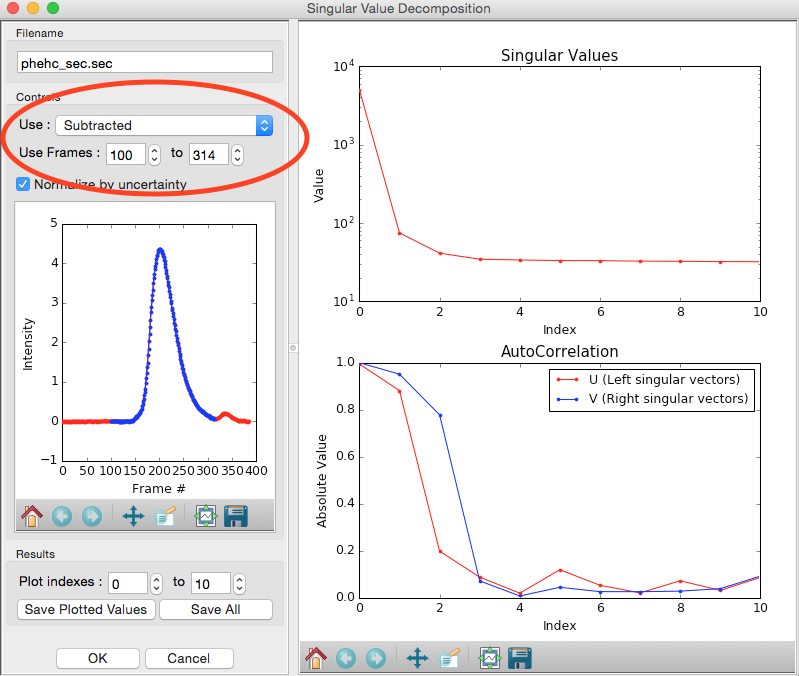Click the Save Plotted Values button

[x=86, y=609]
